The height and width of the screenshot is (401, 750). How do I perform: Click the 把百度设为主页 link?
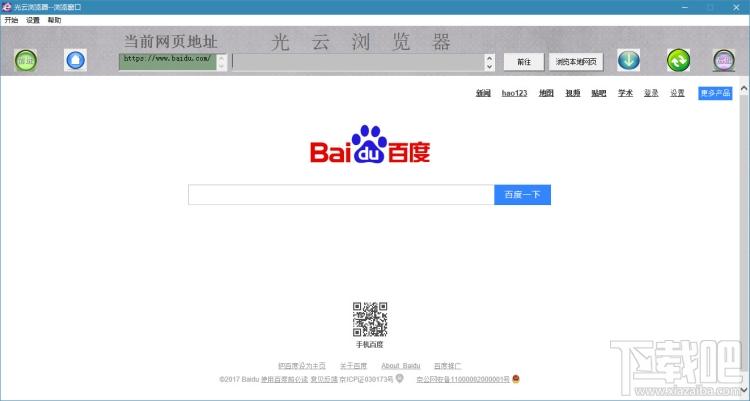(302, 366)
